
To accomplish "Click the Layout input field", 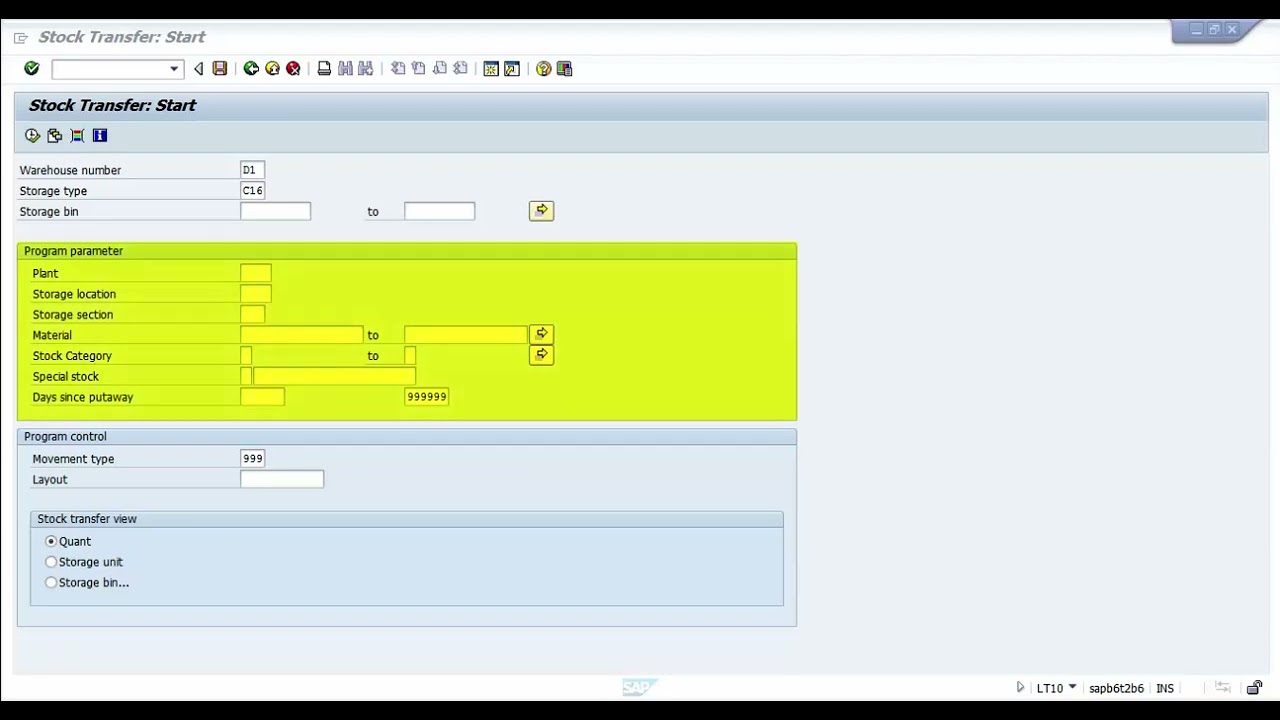I will pyautogui.click(x=282, y=479).
